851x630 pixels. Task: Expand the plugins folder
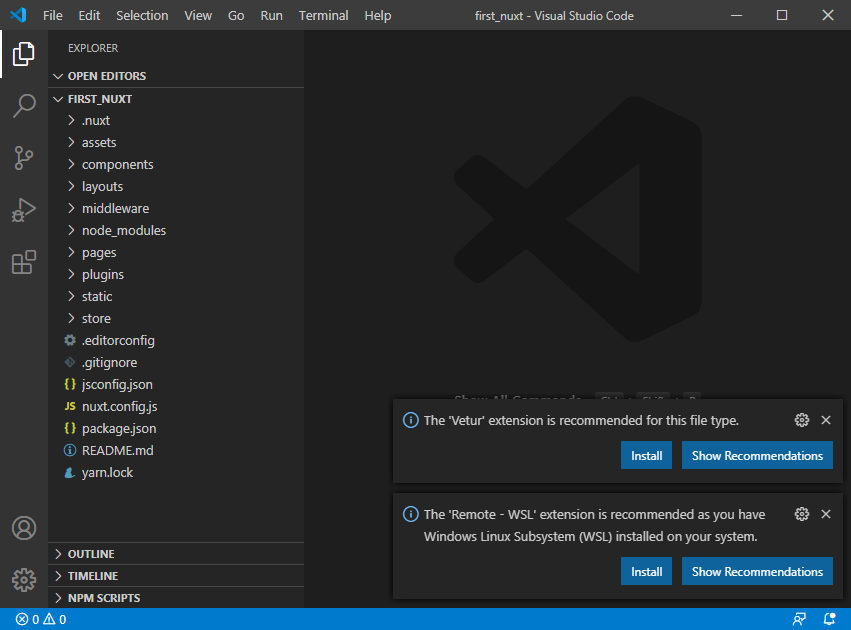click(71, 274)
